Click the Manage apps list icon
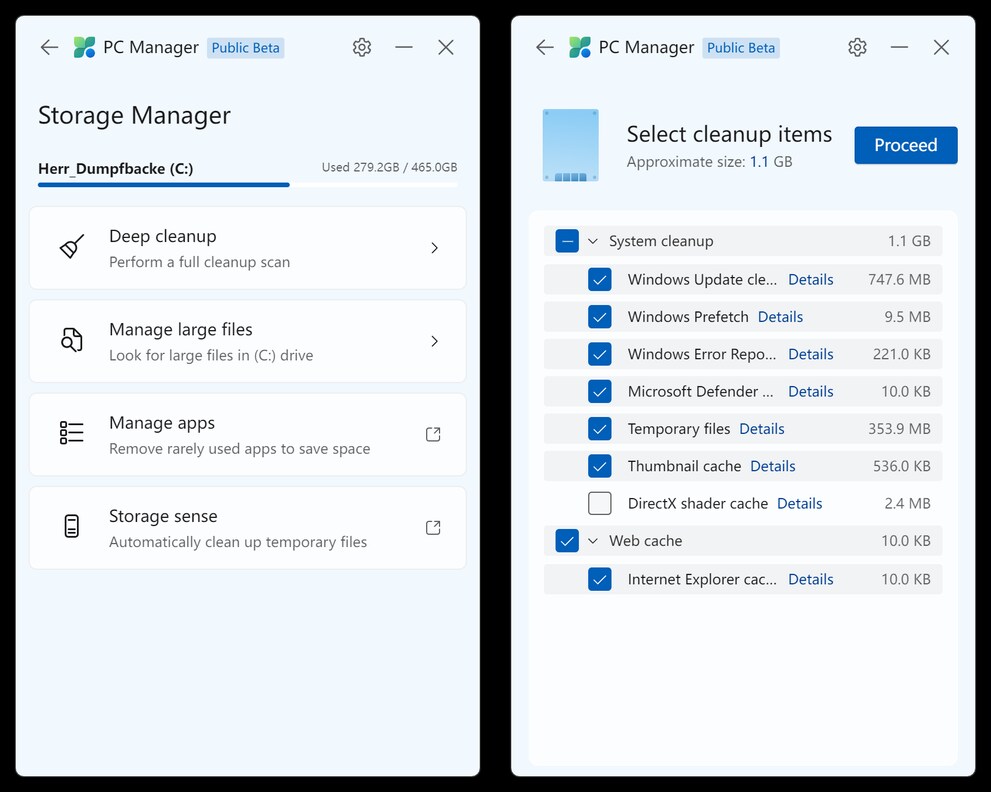 coord(72,433)
